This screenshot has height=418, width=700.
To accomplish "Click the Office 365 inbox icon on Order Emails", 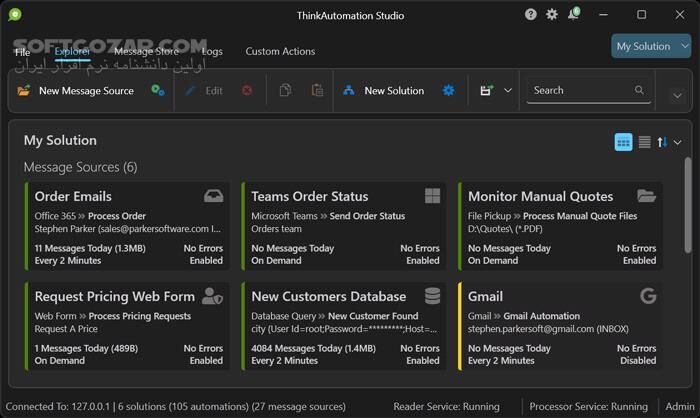I will click(214, 196).
